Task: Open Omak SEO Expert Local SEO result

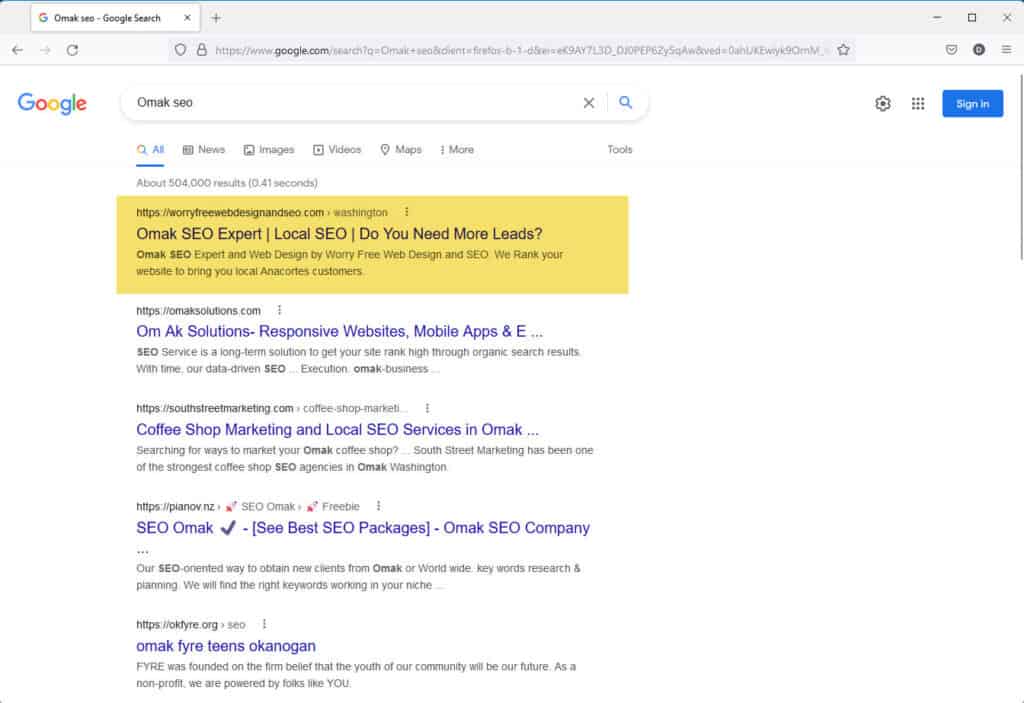Action: [339, 234]
